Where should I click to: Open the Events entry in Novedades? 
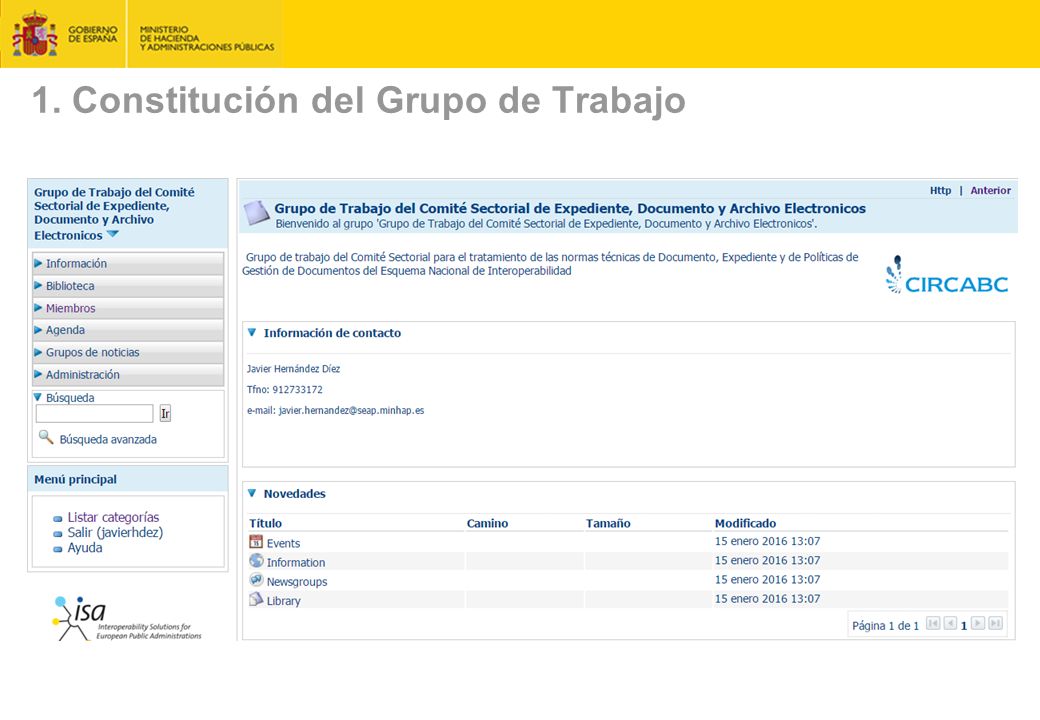point(283,543)
